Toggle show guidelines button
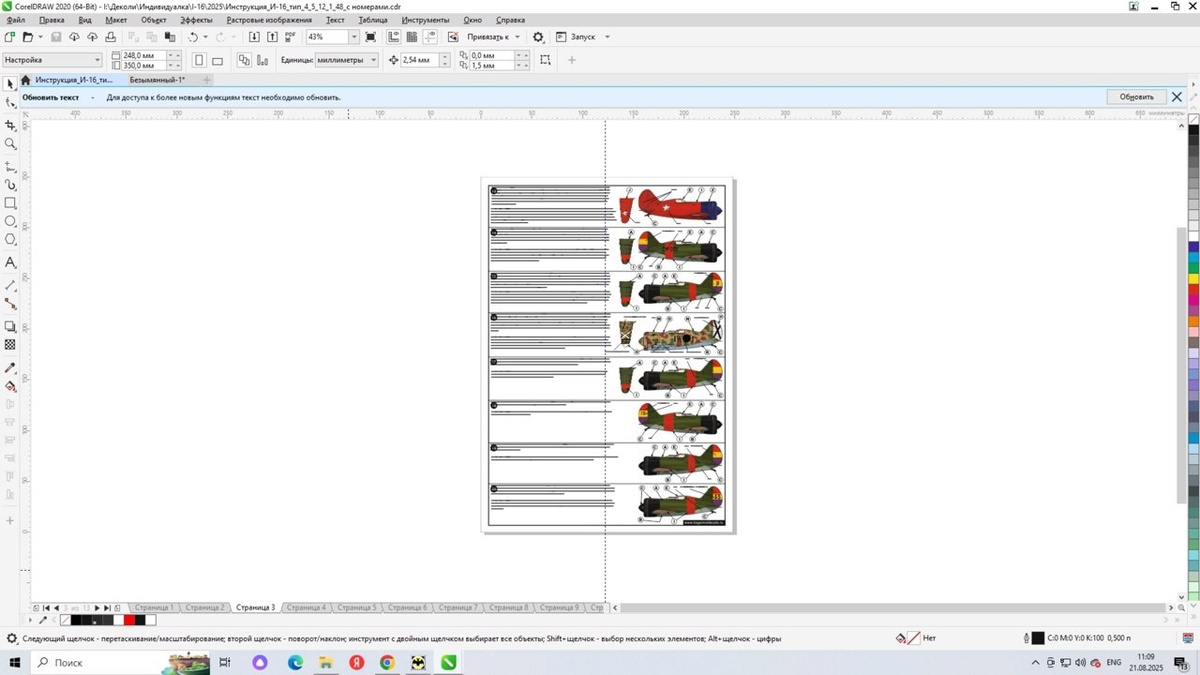 (431, 37)
